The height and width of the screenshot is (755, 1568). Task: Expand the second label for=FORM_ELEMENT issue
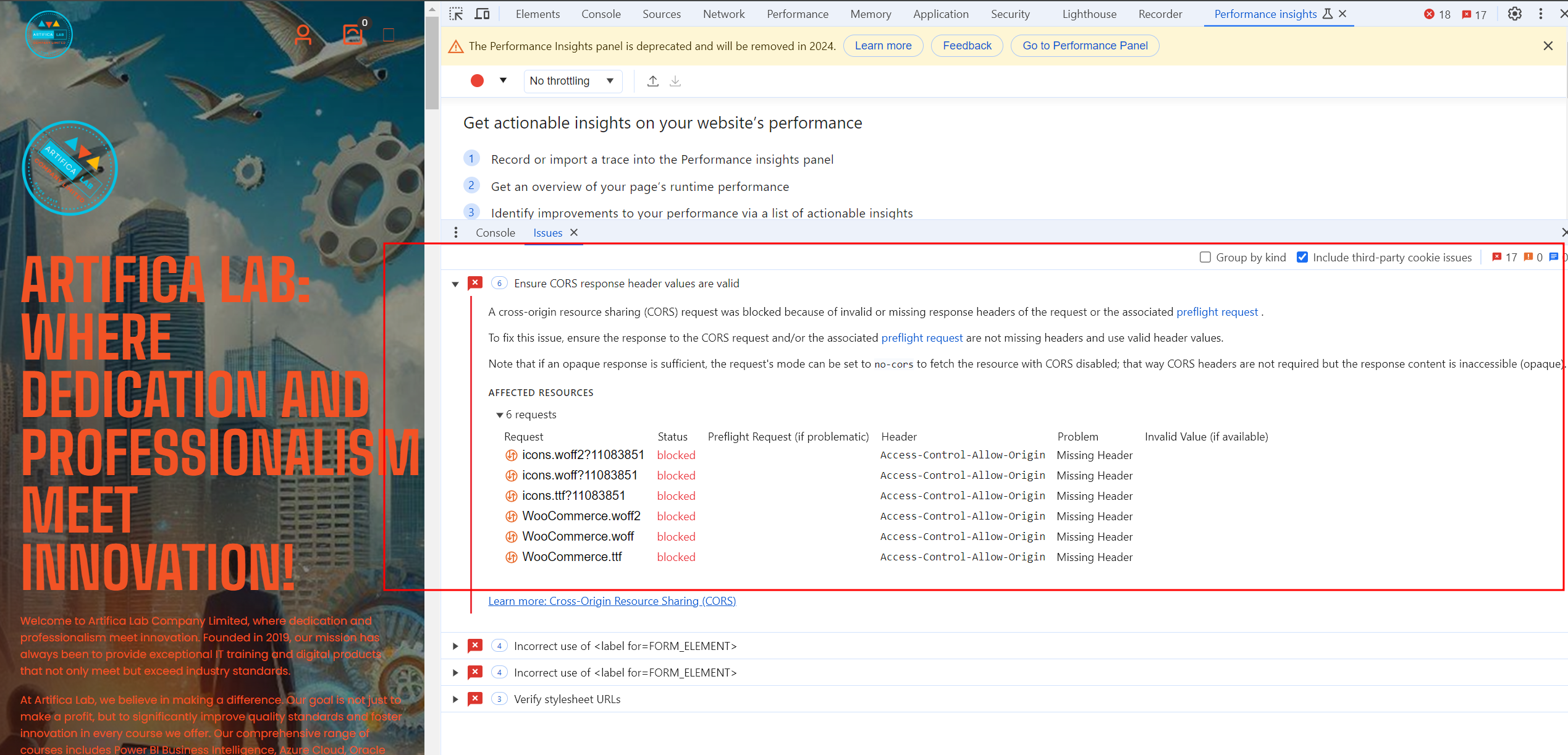(455, 673)
